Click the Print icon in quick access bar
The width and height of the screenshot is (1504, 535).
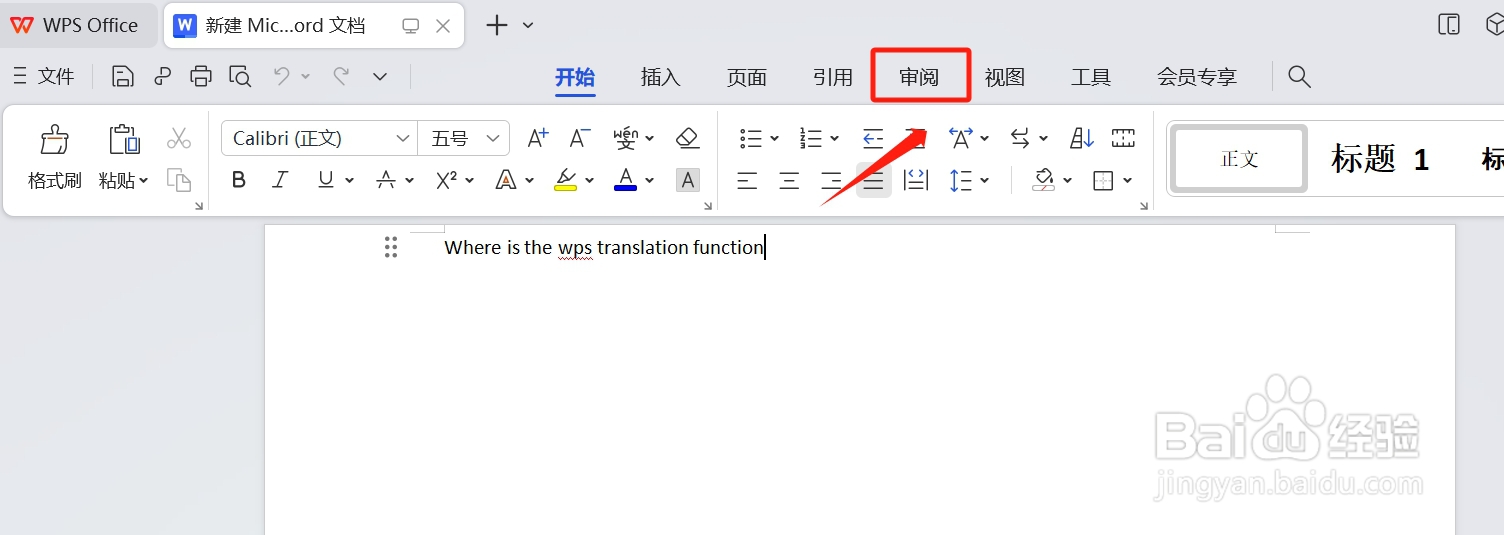pyautogui.click(x=201, y=76)
